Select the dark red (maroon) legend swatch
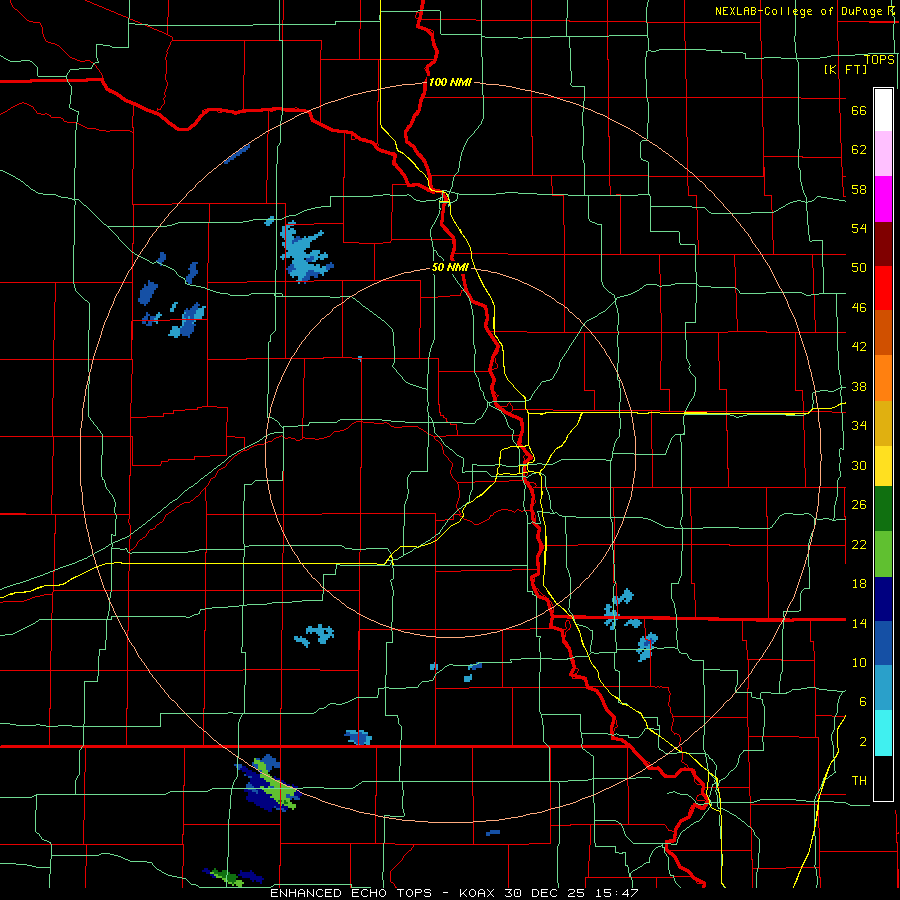Screen dimensions: 900x900 883,244
